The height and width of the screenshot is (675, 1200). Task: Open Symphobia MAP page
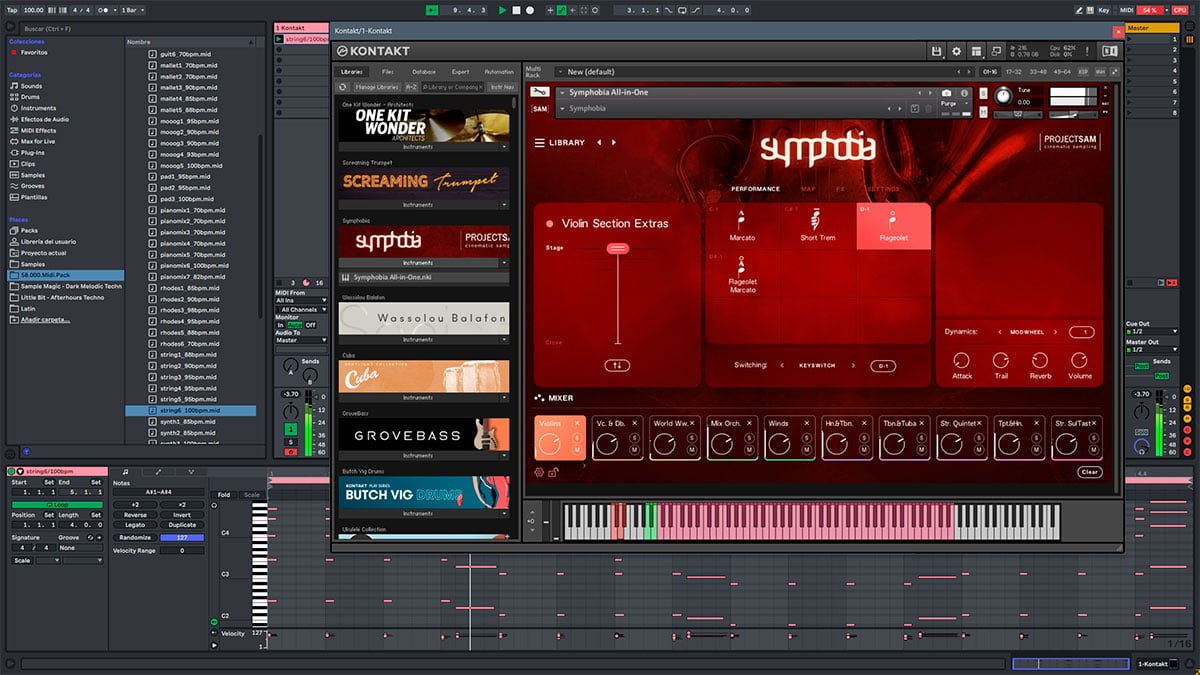coord(809,189)
